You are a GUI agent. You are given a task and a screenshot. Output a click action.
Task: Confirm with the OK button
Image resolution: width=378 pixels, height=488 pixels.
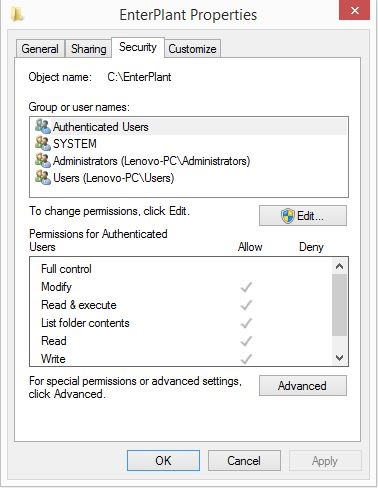[163, 461]
